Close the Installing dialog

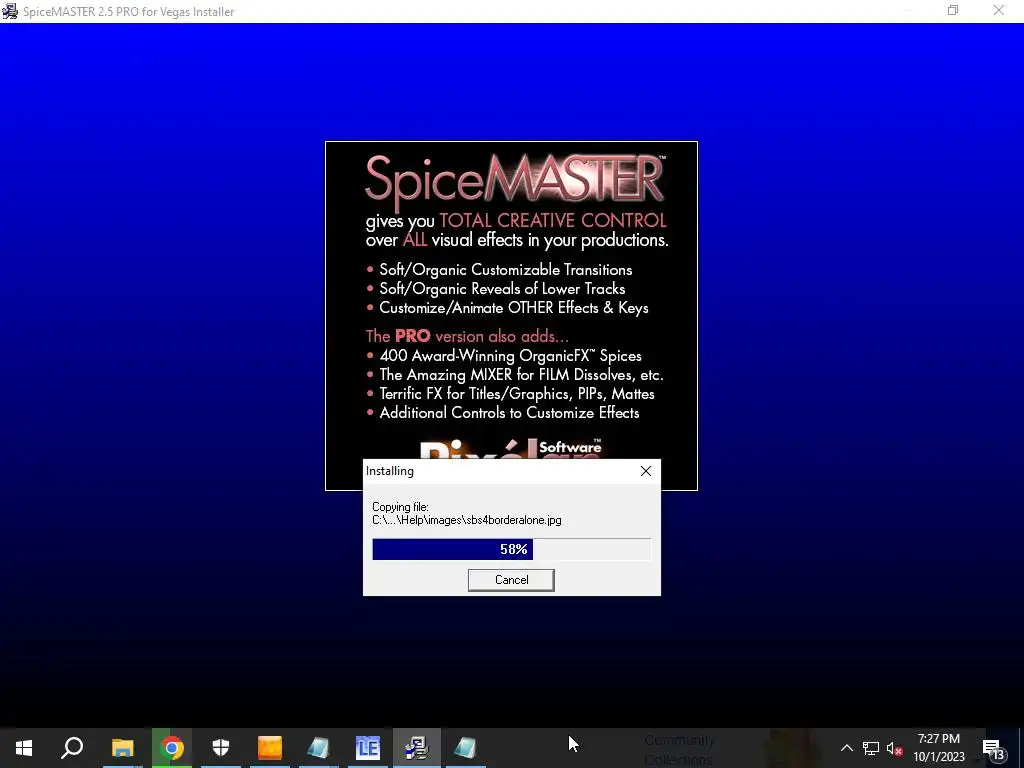pos(646,471)
